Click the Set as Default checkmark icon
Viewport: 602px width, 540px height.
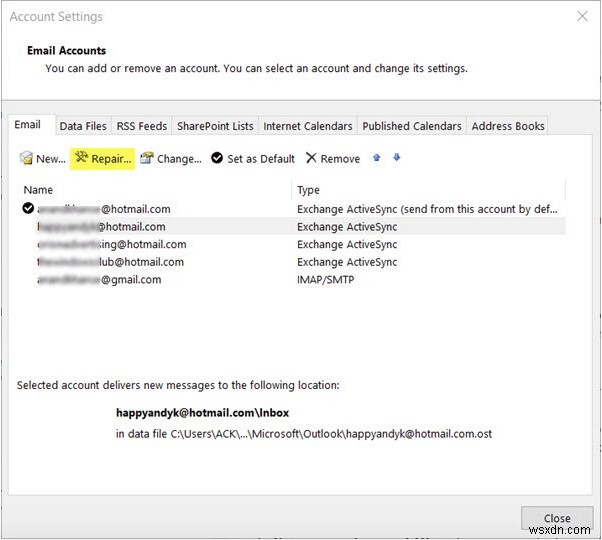(217, 158)
